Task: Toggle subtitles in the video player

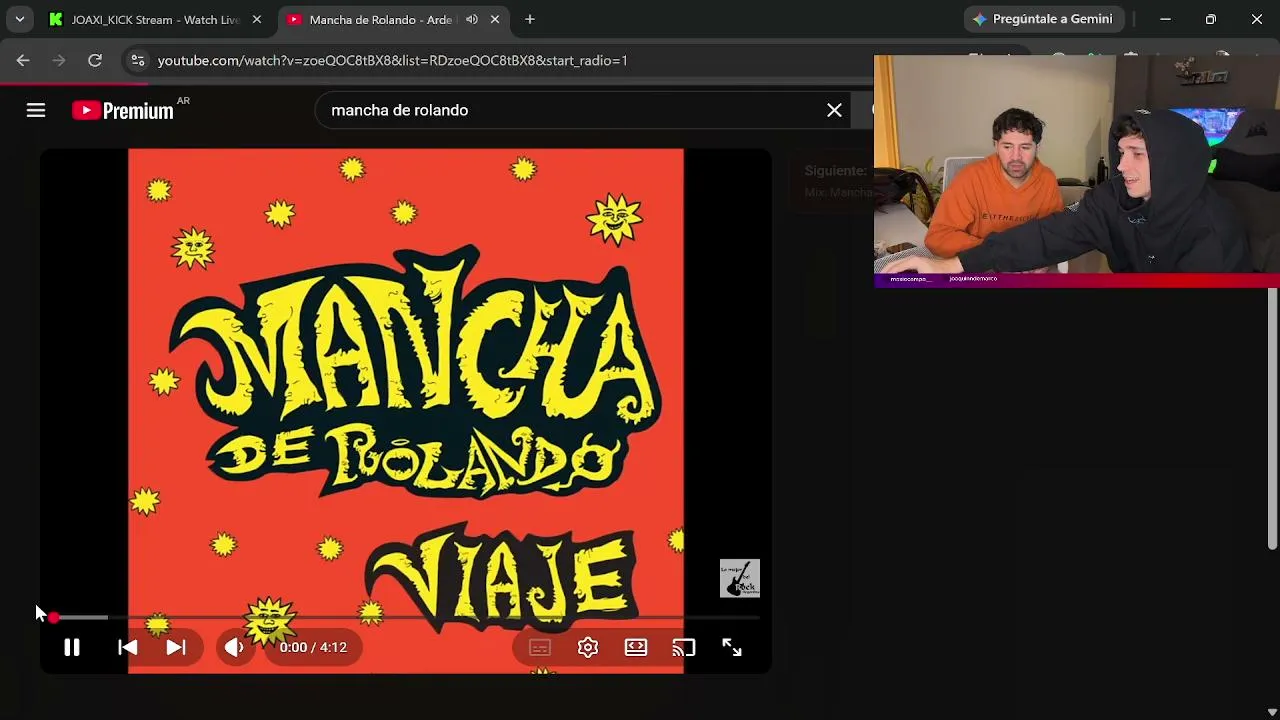Action: [540, 648]
